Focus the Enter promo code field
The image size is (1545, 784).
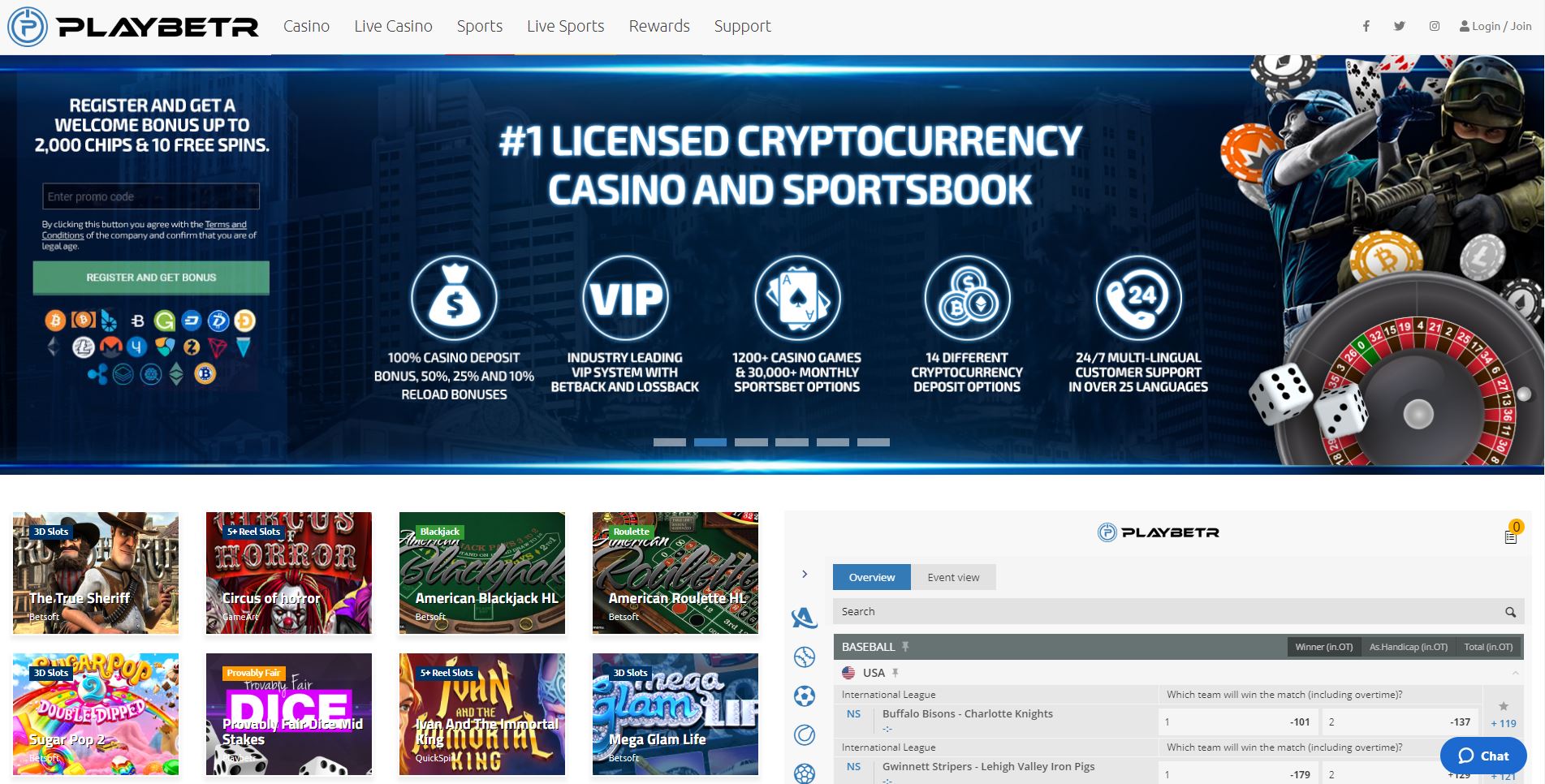coord(151,196)
